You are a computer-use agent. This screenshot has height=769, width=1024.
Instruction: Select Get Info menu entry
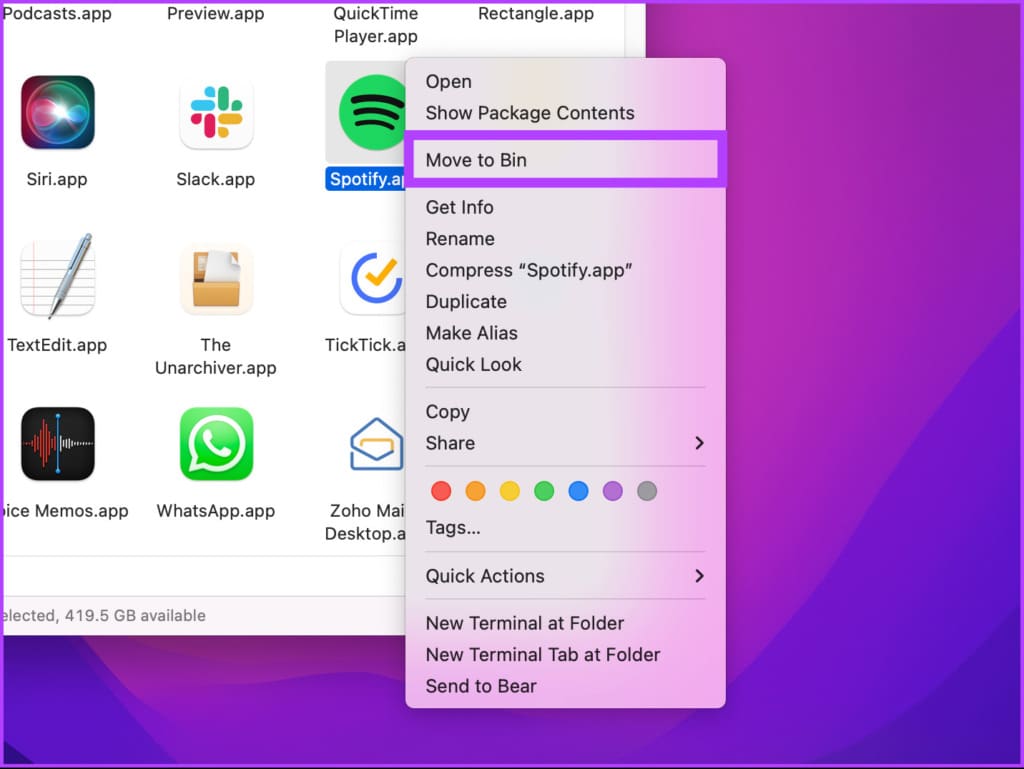565,207
